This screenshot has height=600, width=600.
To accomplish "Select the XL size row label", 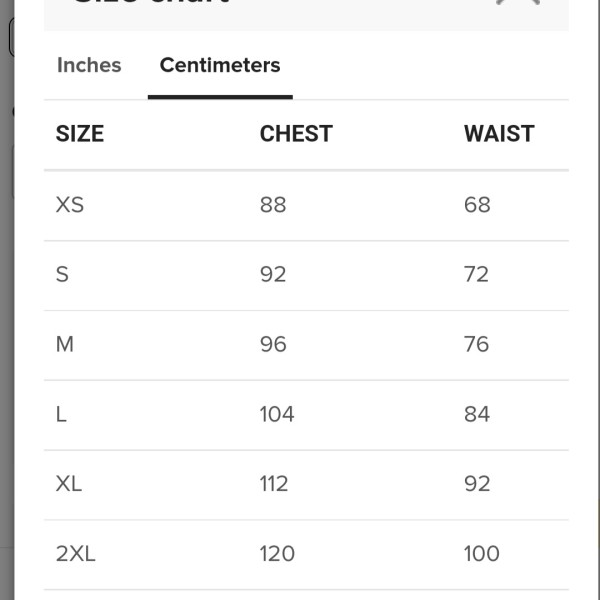I will click(69, 484).
